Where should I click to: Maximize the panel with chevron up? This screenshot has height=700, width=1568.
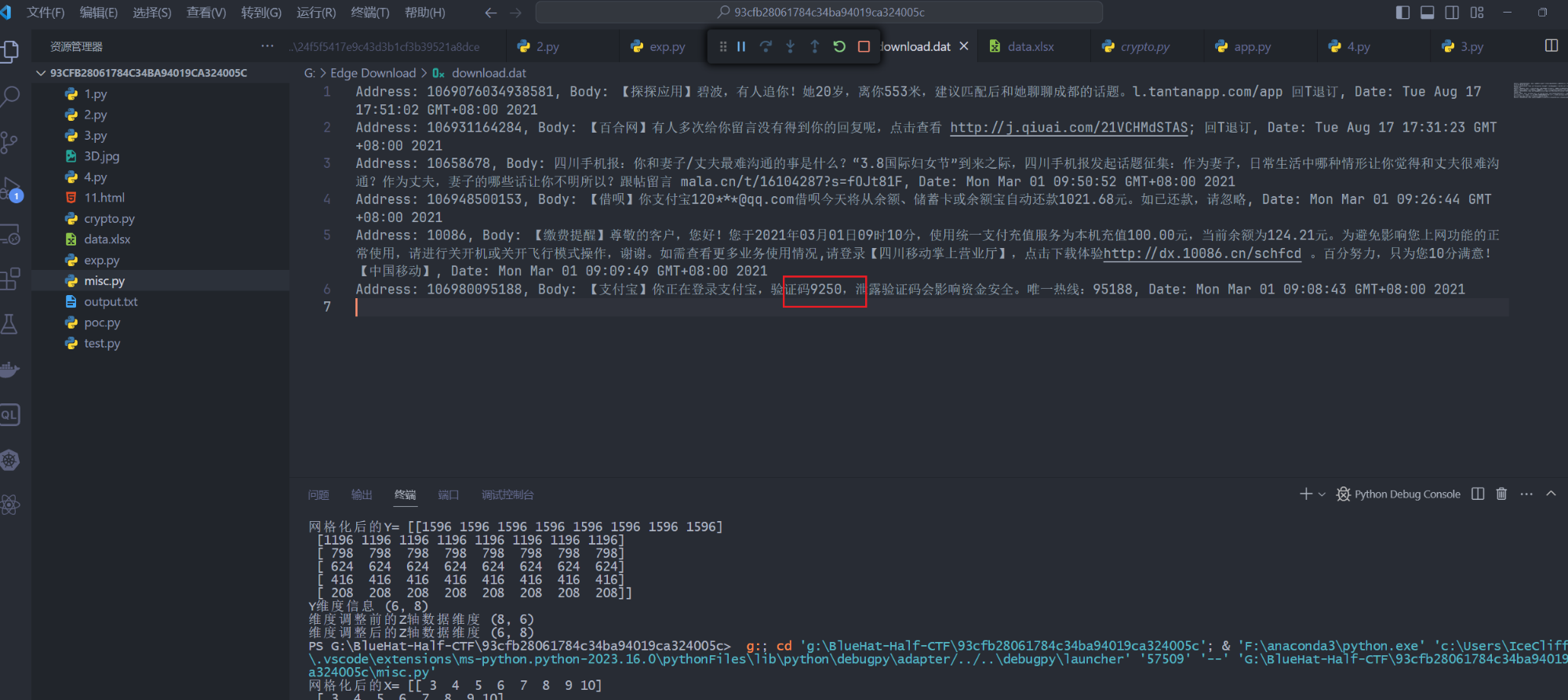(1551, 494)
